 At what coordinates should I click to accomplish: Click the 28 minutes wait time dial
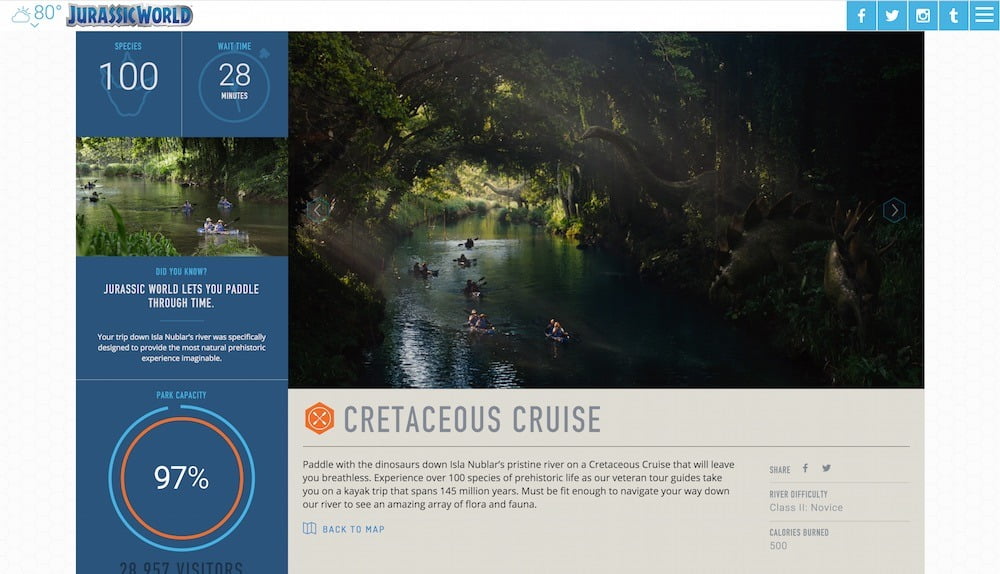tap(234, 86)
